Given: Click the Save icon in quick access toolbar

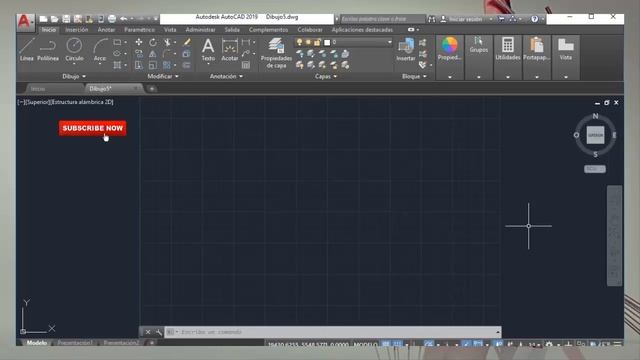Looking at the screenshot, I should [x=66, y=19].
